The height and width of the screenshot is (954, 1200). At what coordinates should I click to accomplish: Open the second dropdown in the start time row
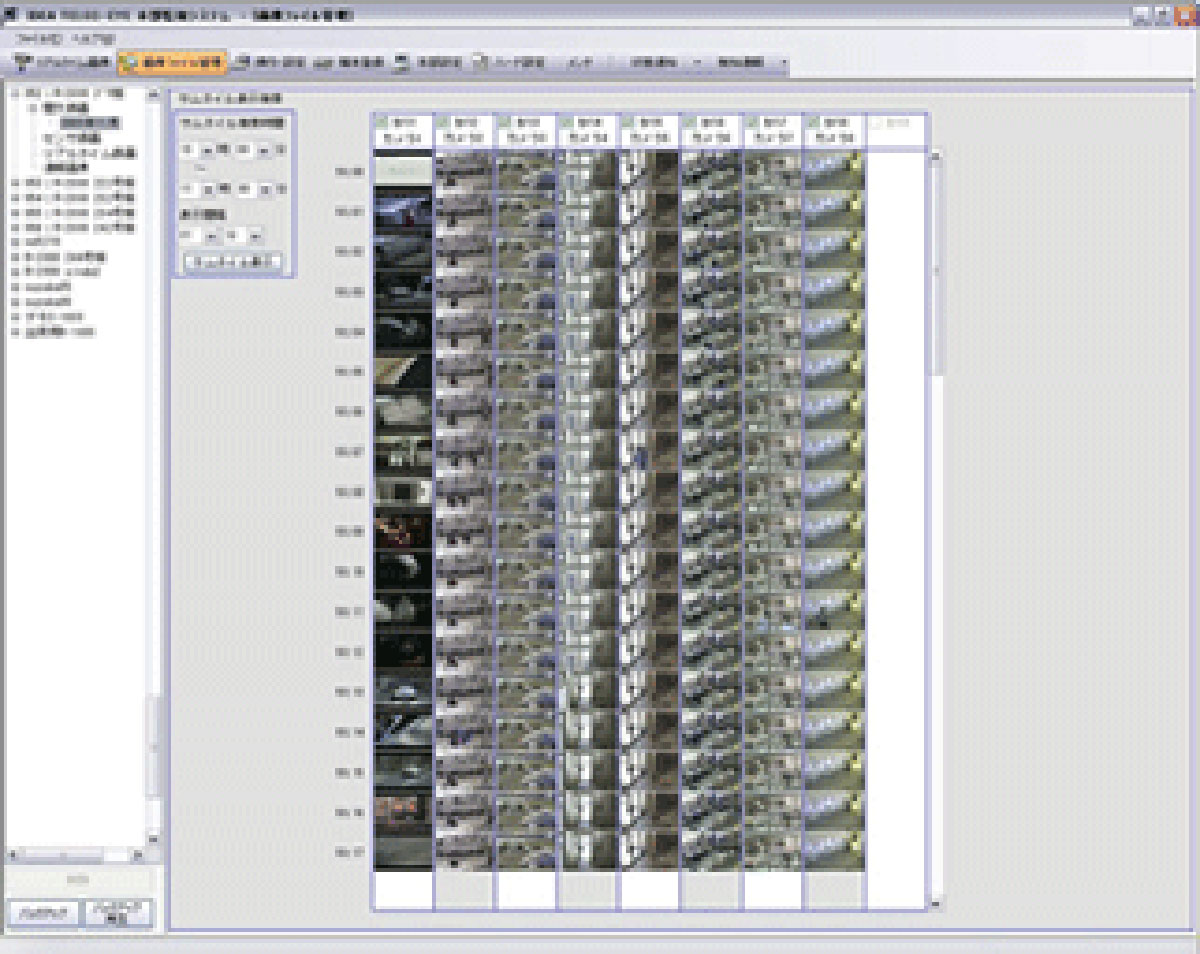263,150
